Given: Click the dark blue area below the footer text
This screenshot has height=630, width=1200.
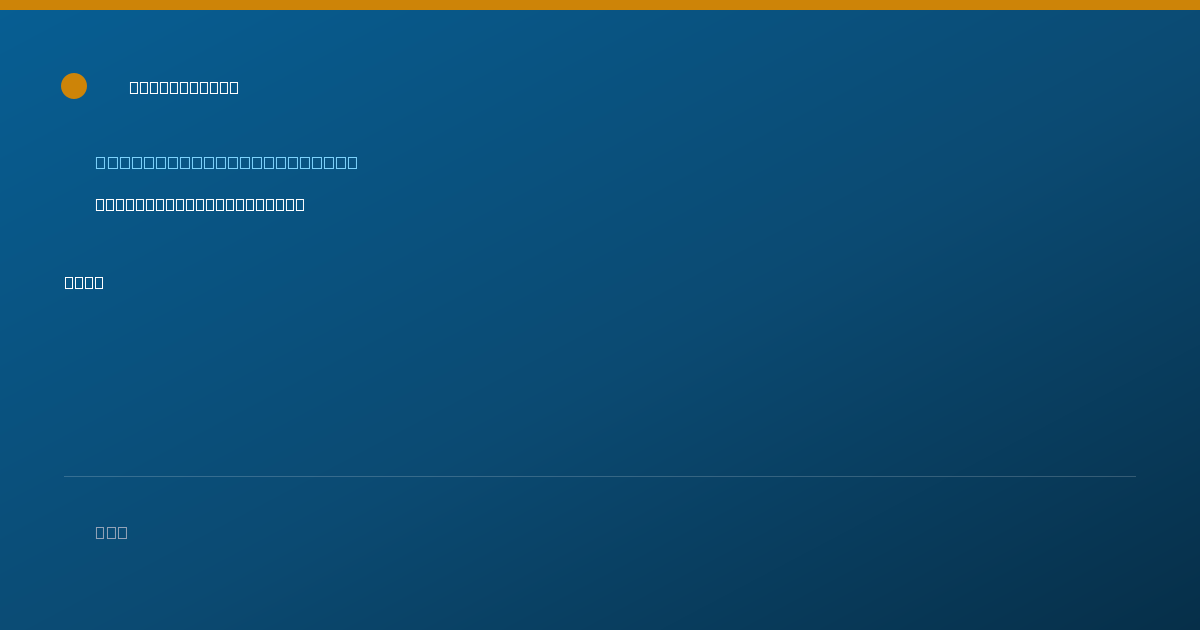Looking at the screenshot, I should (600, 590).
